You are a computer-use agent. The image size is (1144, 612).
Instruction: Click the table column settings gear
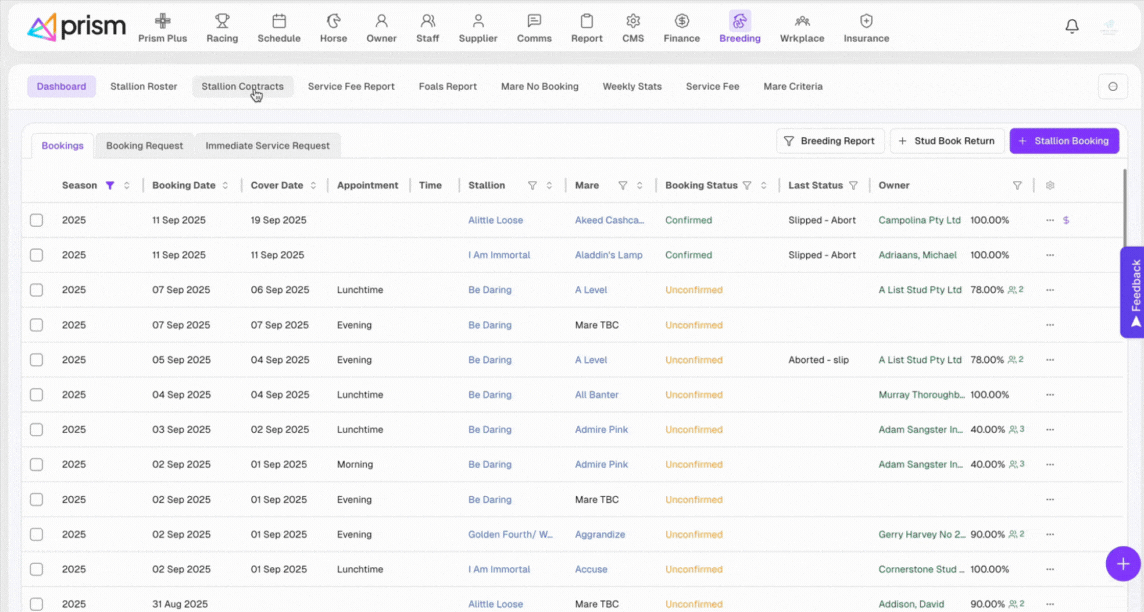click(x=1050, y=185)
